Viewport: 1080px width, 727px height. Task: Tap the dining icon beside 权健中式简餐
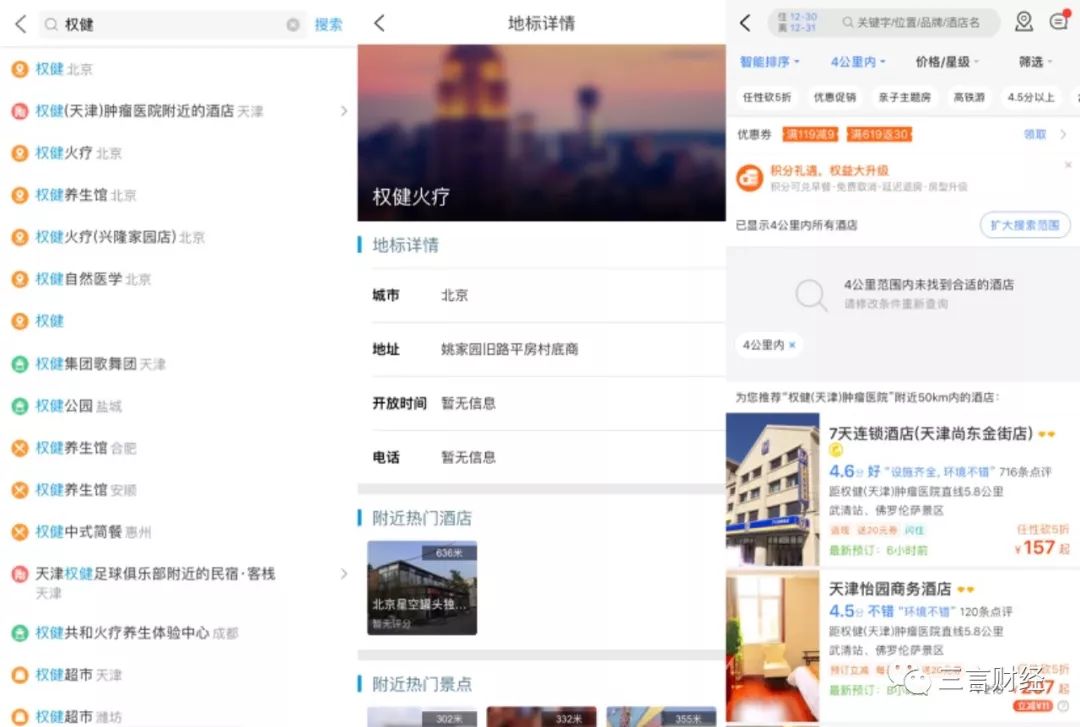(x=20, y=532)
